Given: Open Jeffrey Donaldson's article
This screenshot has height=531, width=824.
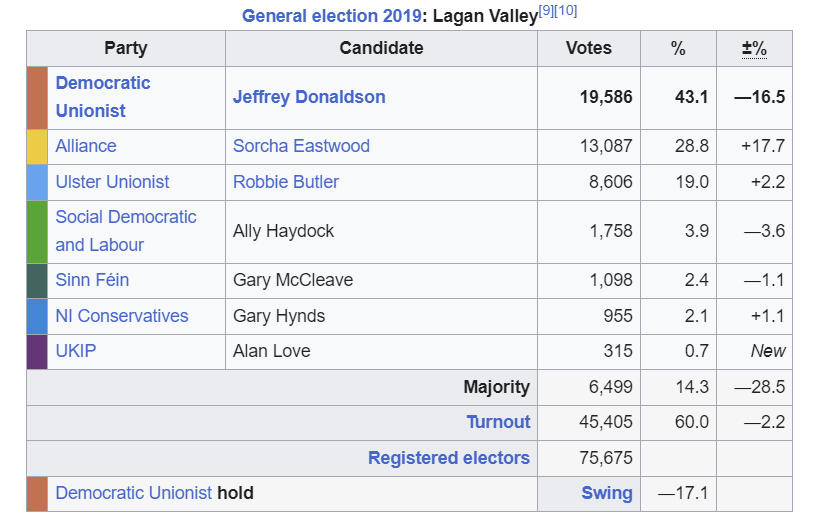Looking at the screenshot, I should click(309, 97).
